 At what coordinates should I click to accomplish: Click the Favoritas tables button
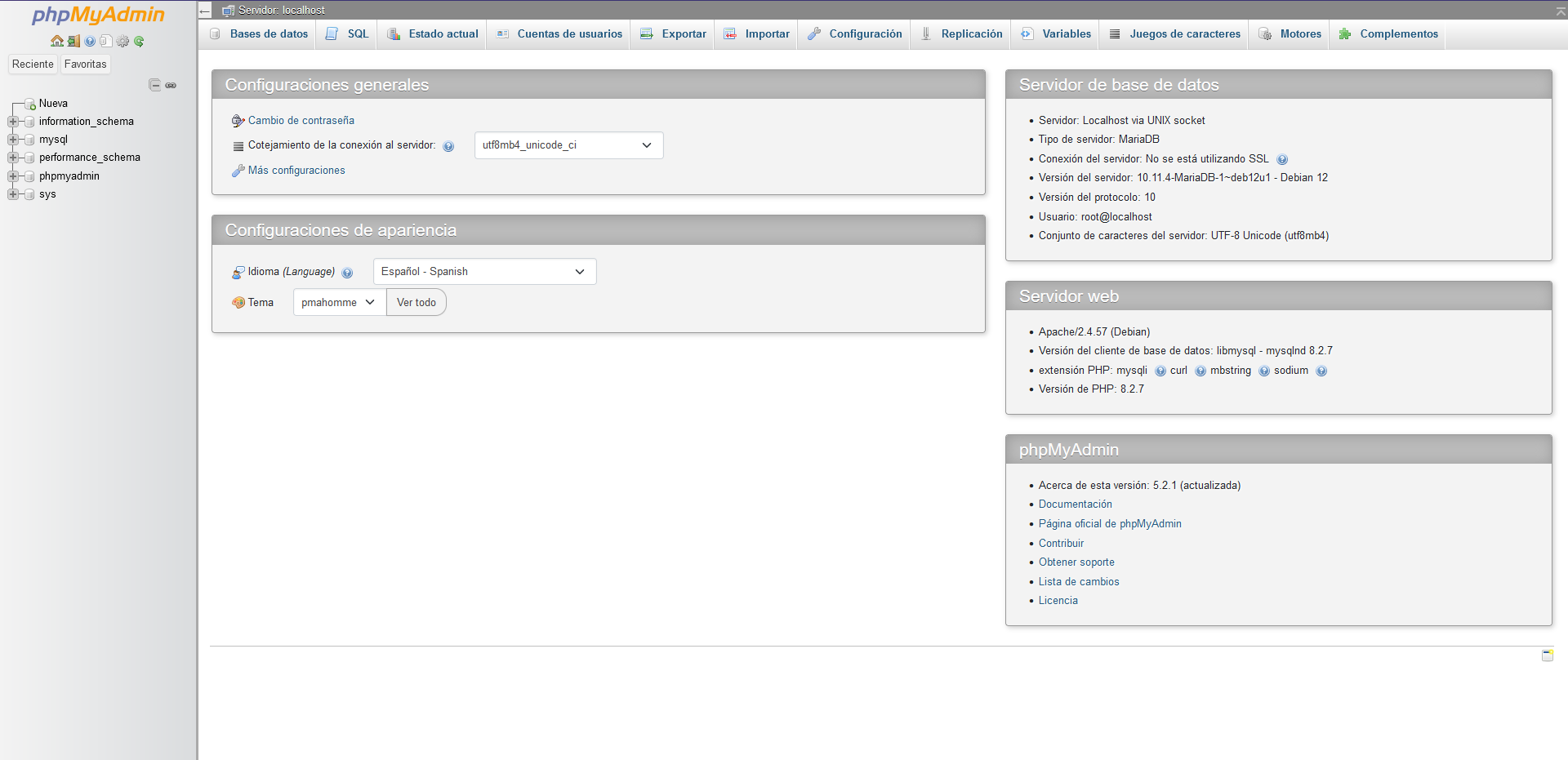86,64
